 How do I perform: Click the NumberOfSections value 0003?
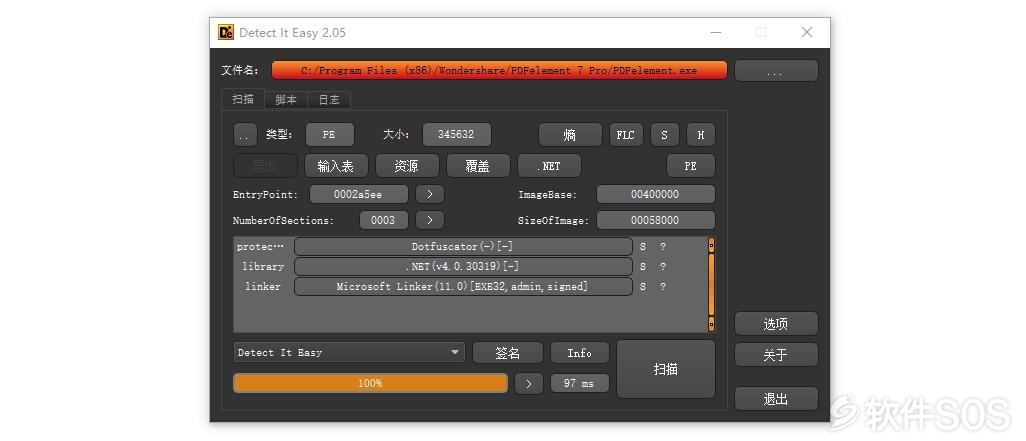[383, 220]
